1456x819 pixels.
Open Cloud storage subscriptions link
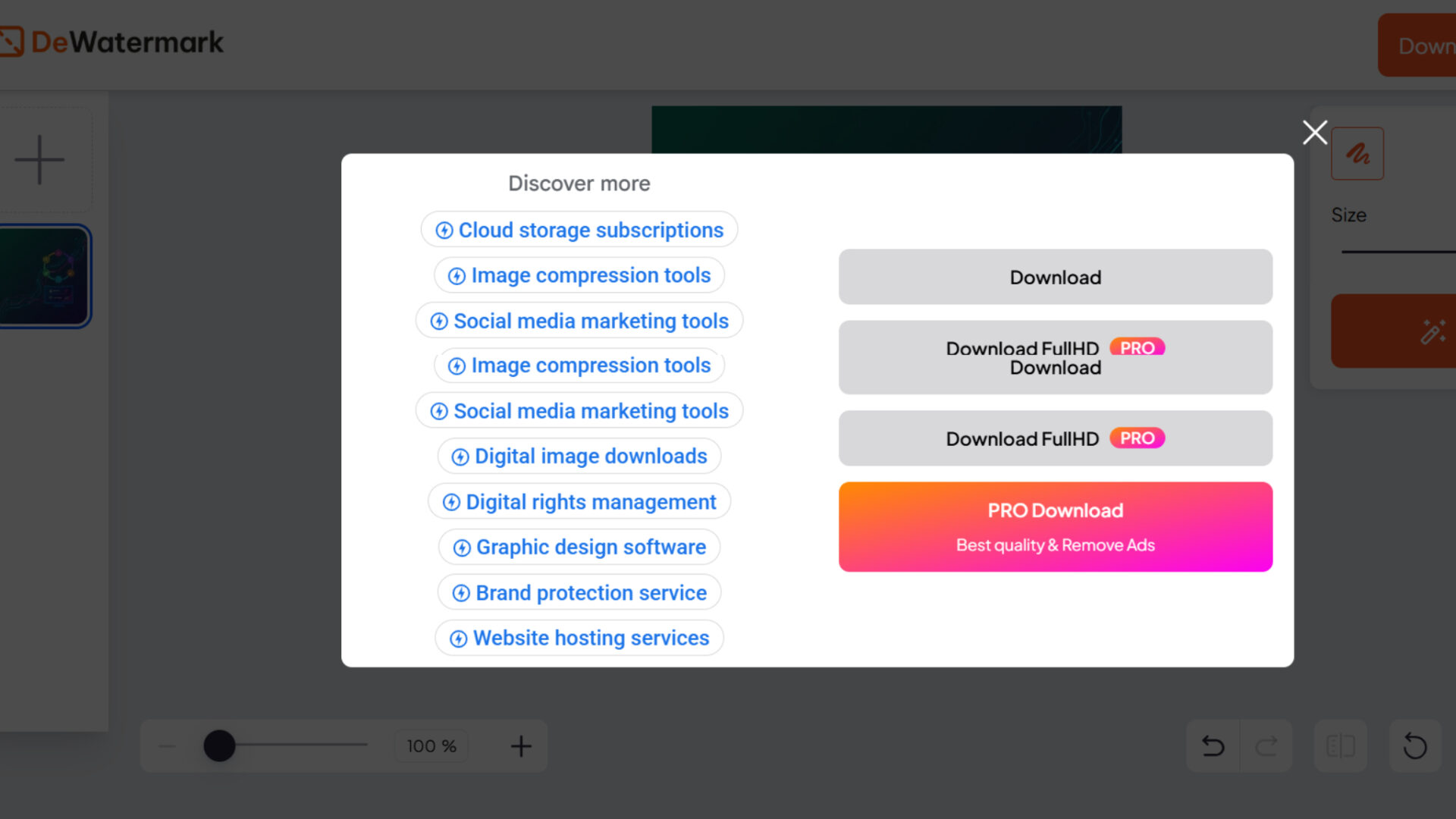click(x=579, y=230)
